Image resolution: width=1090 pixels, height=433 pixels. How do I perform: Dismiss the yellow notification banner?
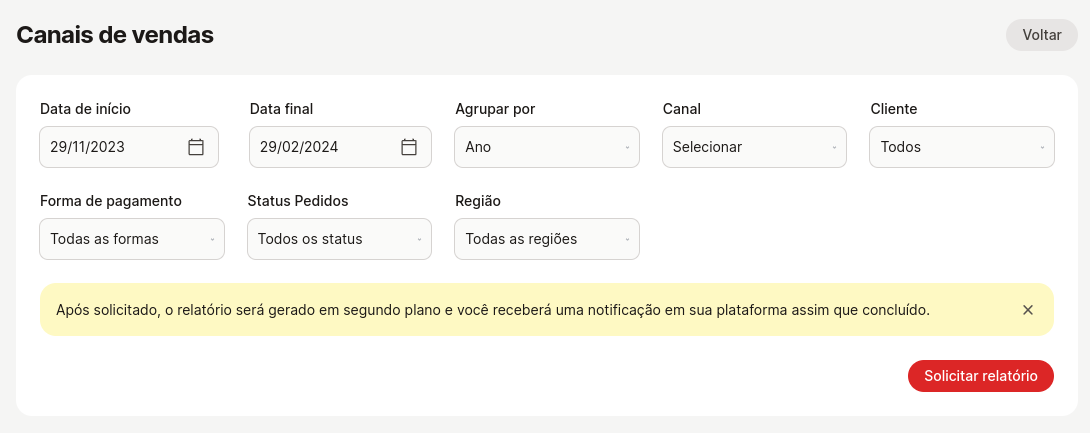coord(1028,310)
